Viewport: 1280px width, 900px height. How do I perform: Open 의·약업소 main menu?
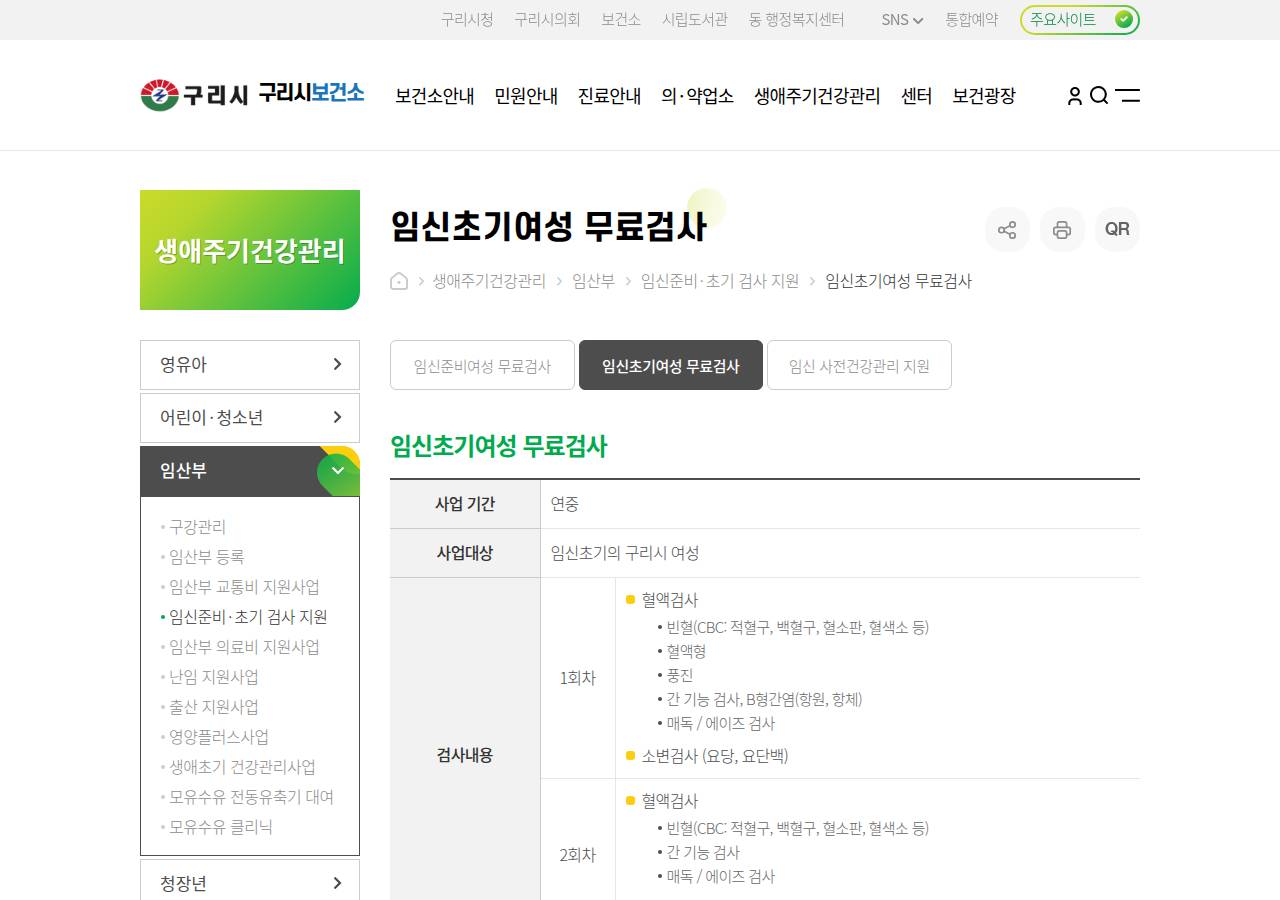698,96
